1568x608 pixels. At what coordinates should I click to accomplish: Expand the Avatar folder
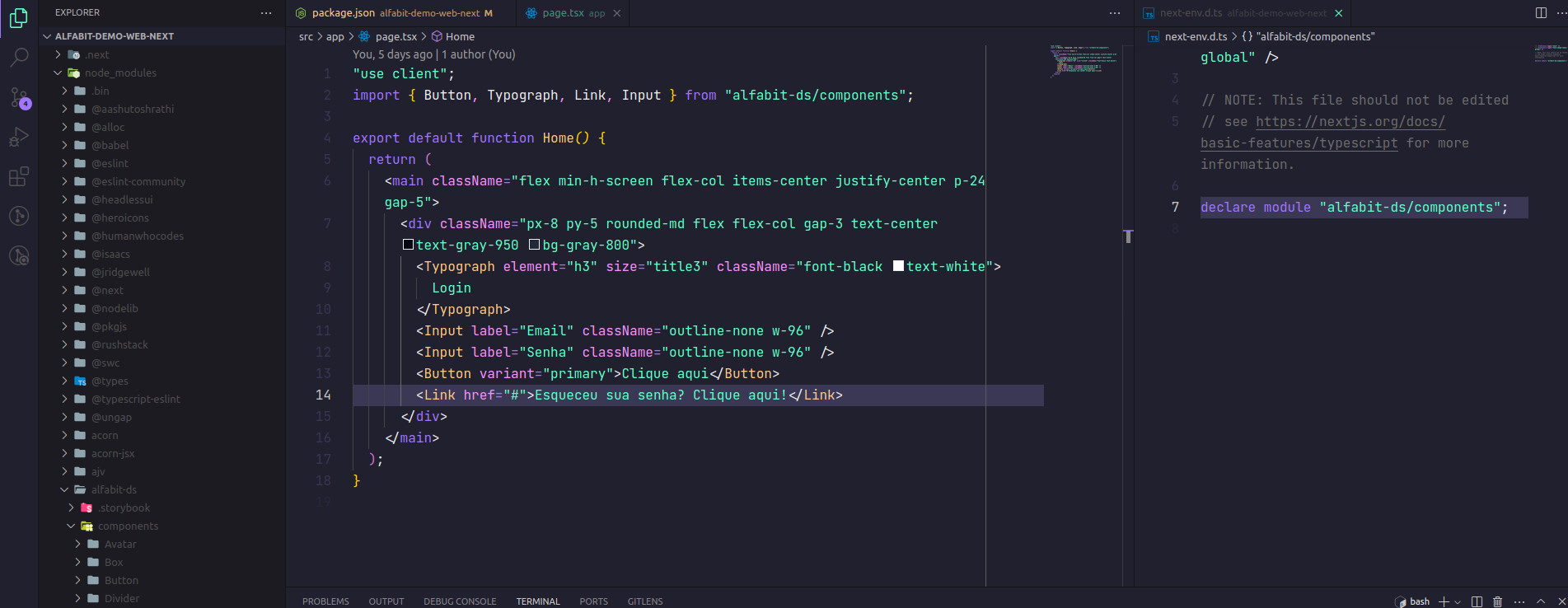point(162,544)
